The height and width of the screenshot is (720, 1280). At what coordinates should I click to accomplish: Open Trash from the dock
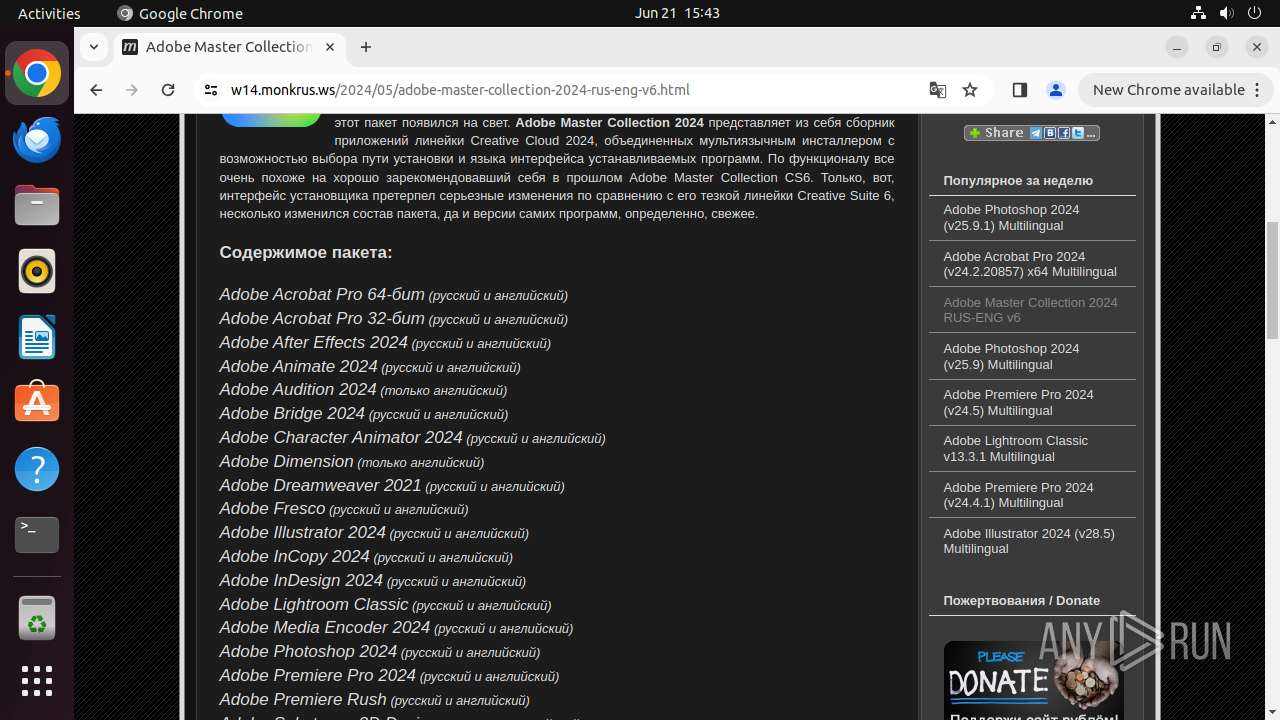click(37, 619)
